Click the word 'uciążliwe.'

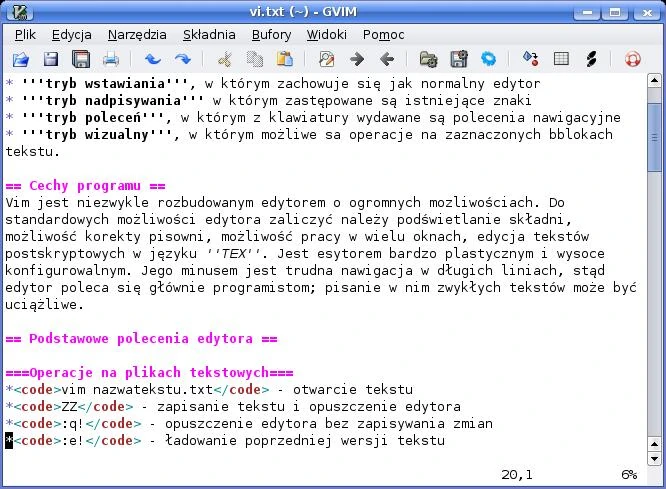[x=44, y=305]
